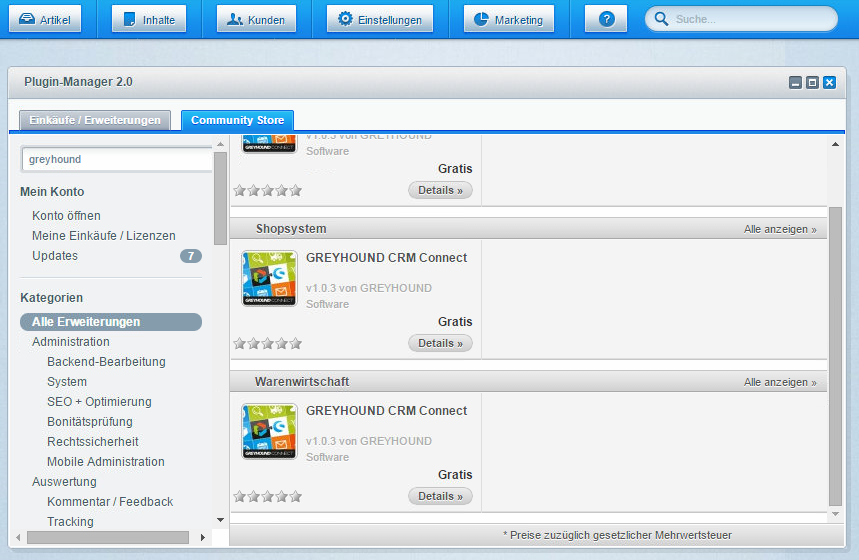Click GREYHOUND CRM Connect title in Warenwirtschaft
859x560 pixels.
pos(386,411)
